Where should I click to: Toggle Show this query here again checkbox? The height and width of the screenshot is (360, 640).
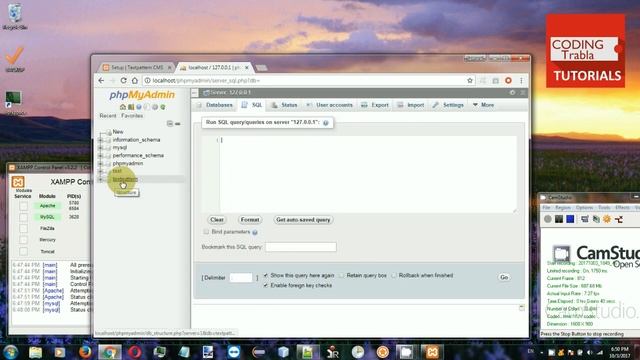[266, 276]
